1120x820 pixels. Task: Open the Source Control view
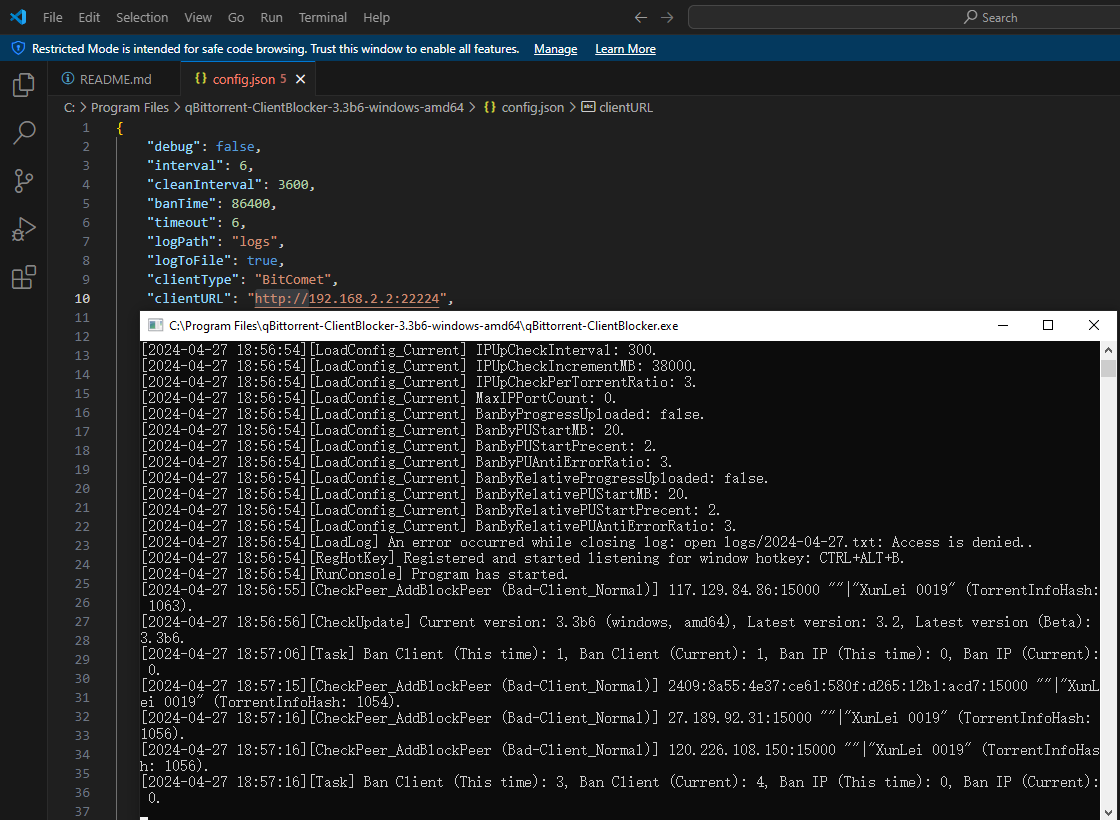24,181
